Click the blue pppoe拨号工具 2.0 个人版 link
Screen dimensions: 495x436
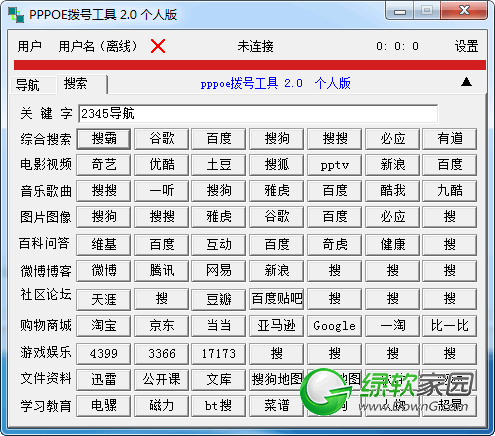[275, 83]
